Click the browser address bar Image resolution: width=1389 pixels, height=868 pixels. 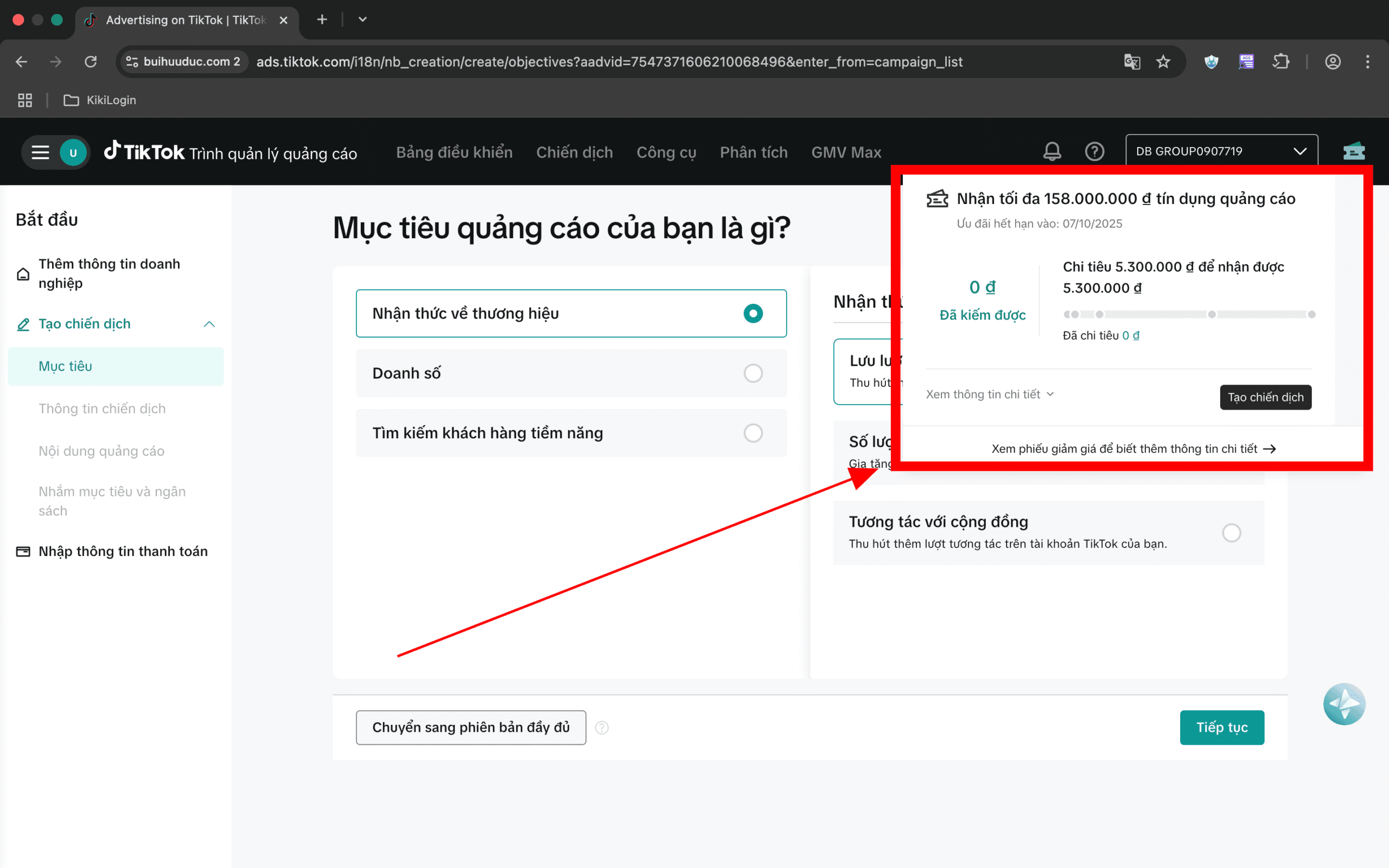click(x=574, y=61)
